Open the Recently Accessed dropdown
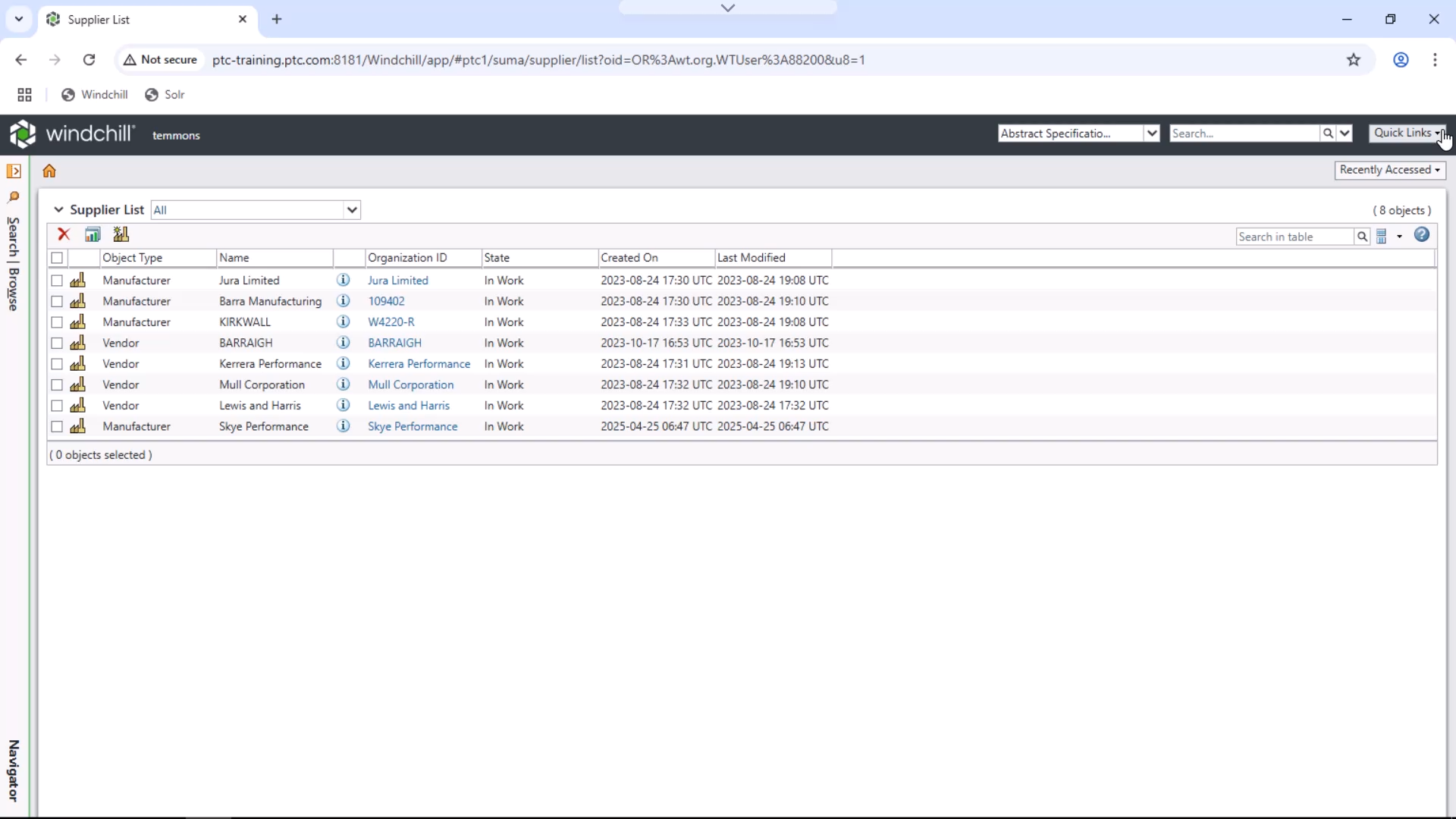This screenshot has width=1456, height=819. [x=1389, y=170]
